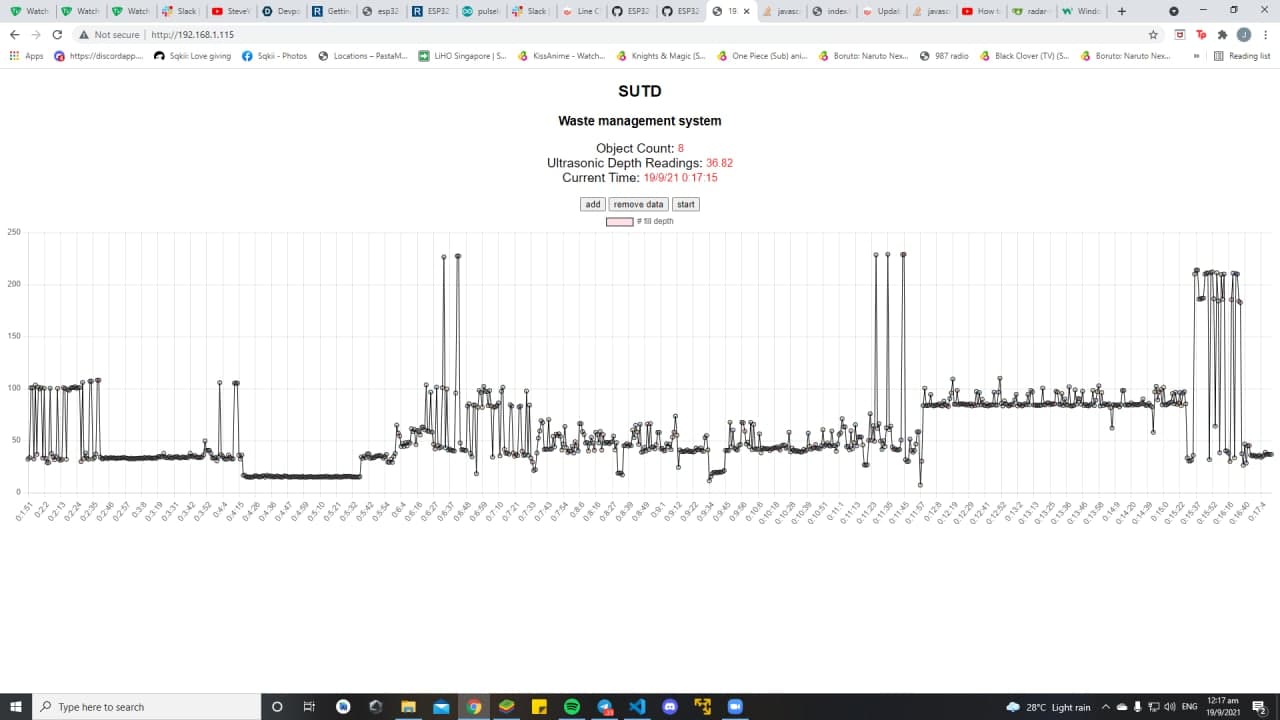Select the pink fill depth color swatch

pos(618,221)
